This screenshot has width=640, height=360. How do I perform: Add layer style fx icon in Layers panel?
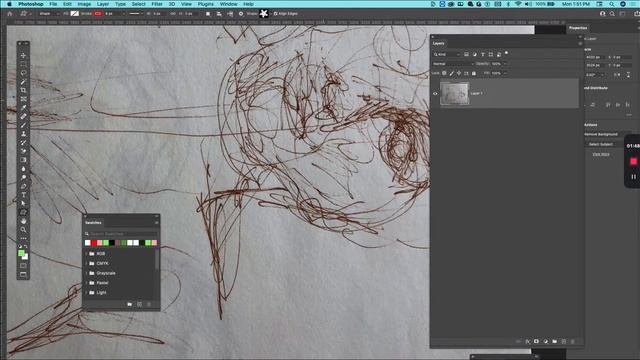pyautogui.click(x=527, y=341)
